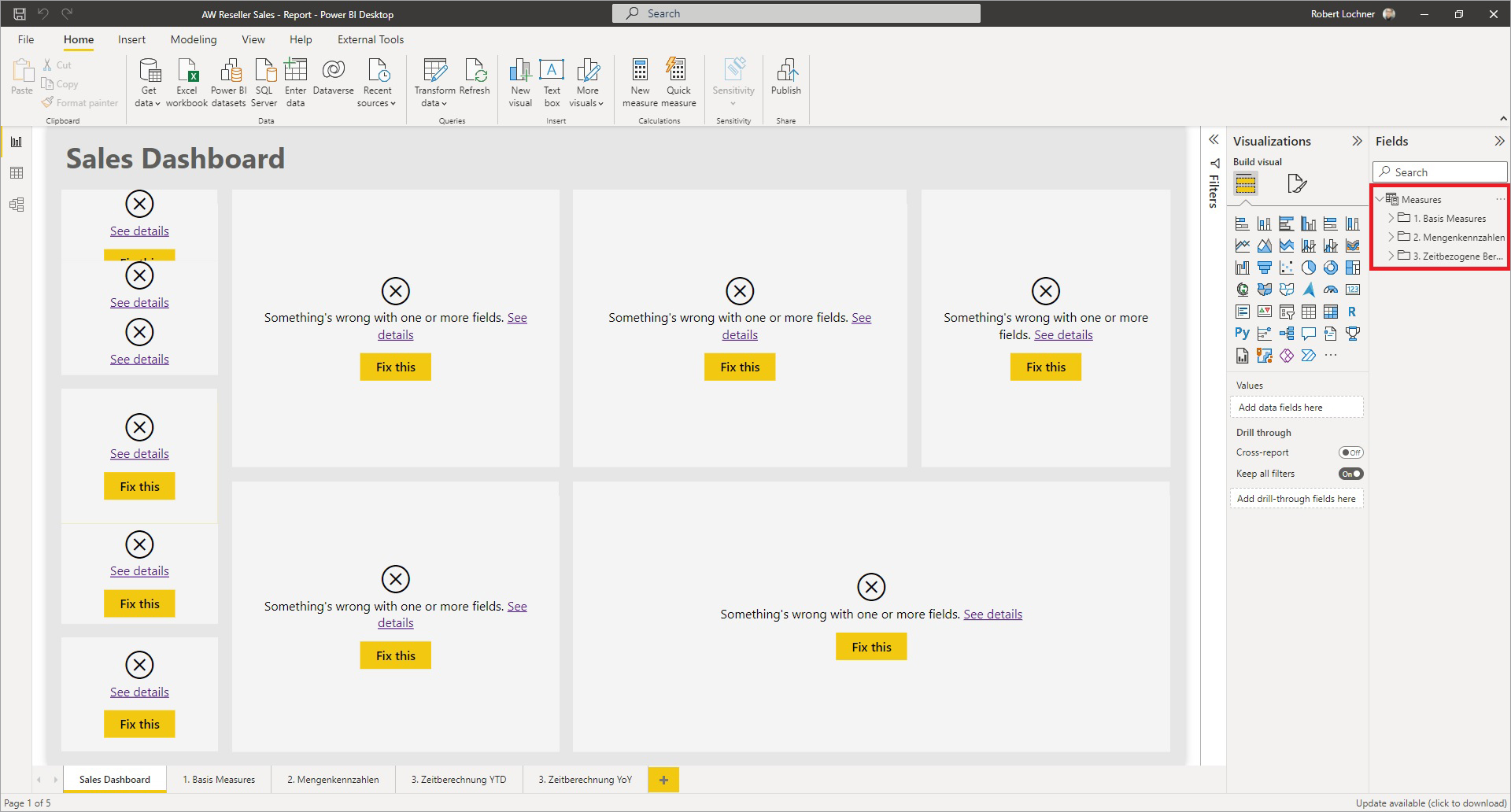
Task: Open Model view from the left sidebar
Action: click(16, 205)
